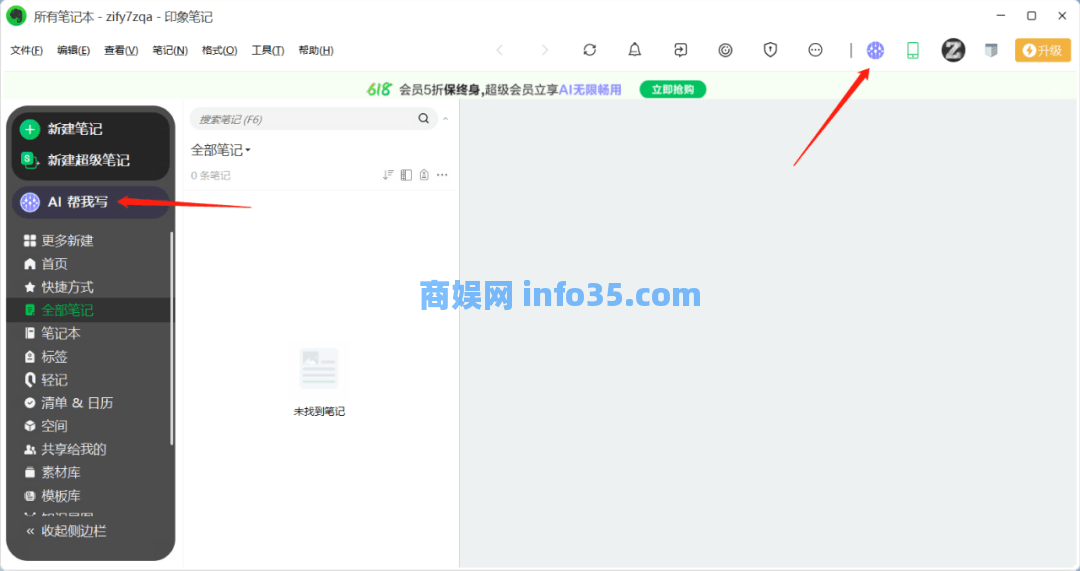Viewport: 1080px width, 571px height.
Task: Open the three-dot more menu in note list
Action: point(442,175)
